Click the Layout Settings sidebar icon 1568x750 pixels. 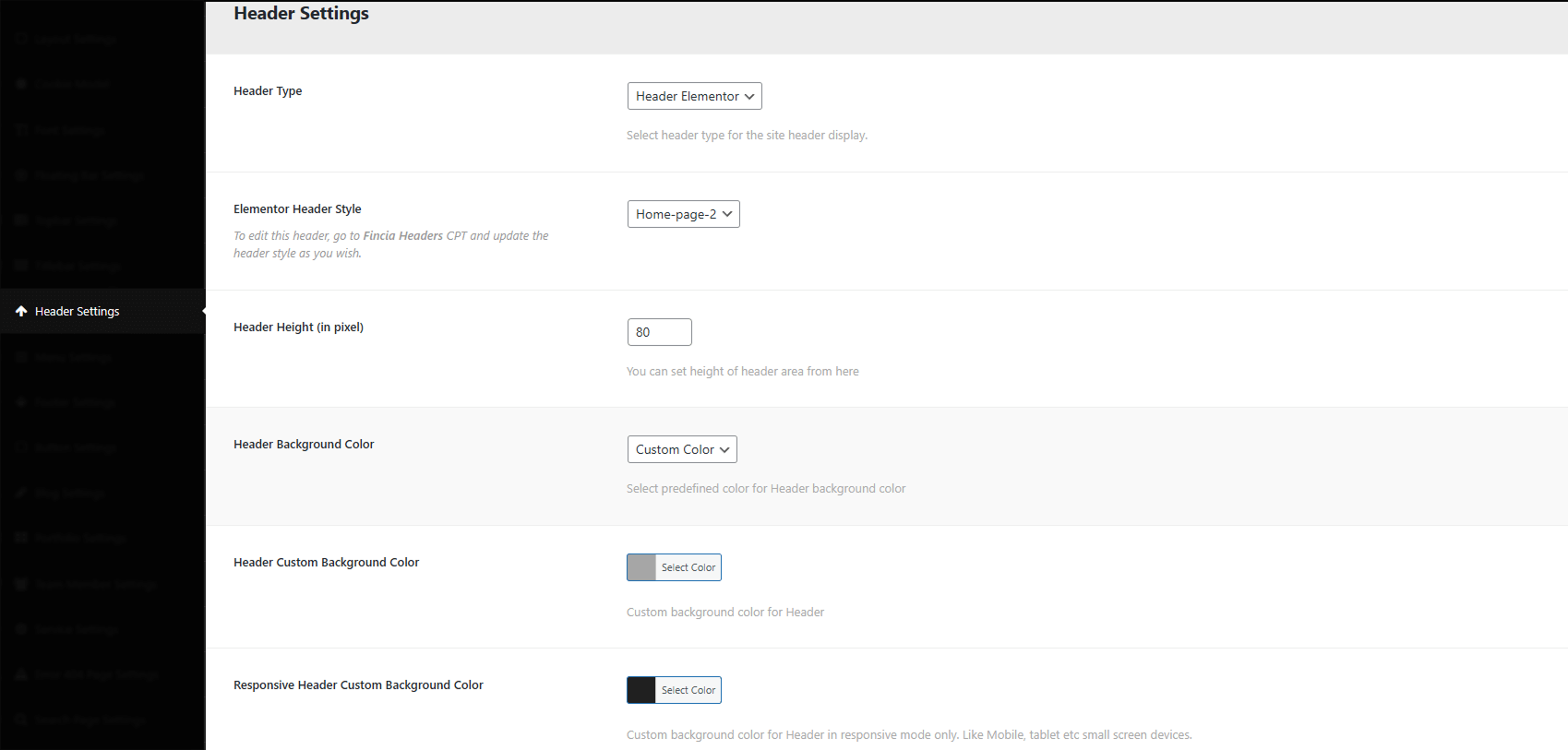point(21,40)
